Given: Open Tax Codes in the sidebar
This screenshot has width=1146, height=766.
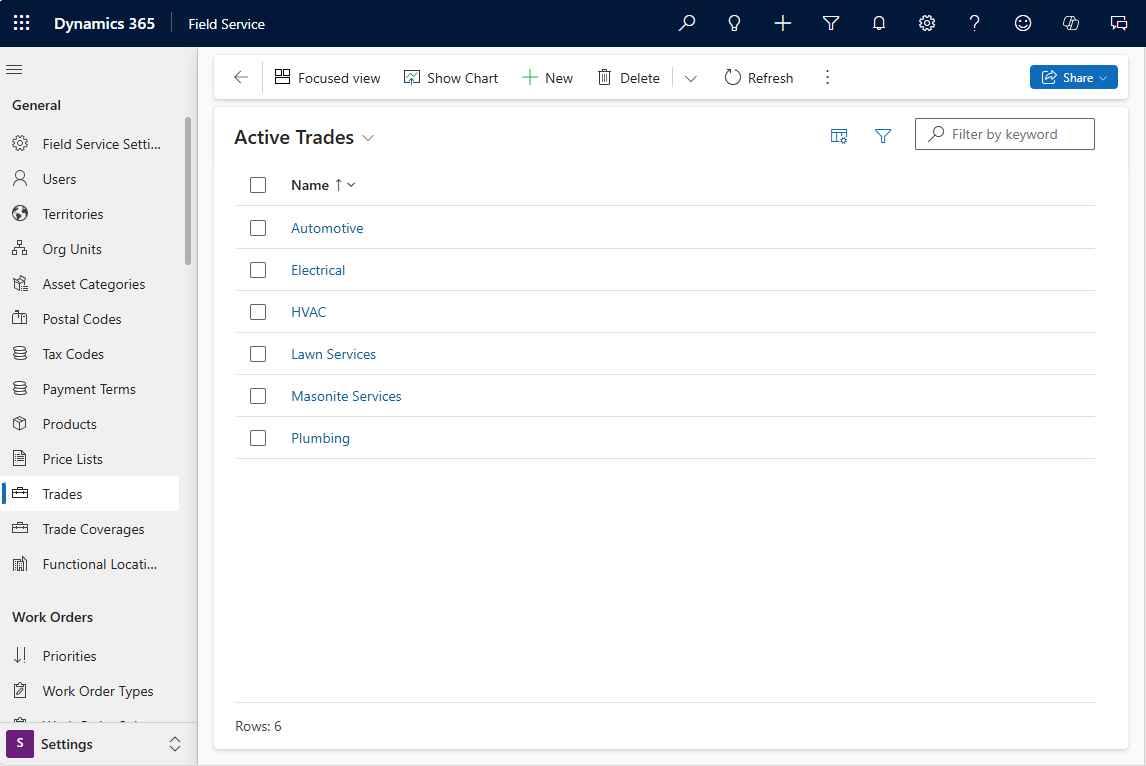Looking at the screenshot, I should click(x=91, y=354).
